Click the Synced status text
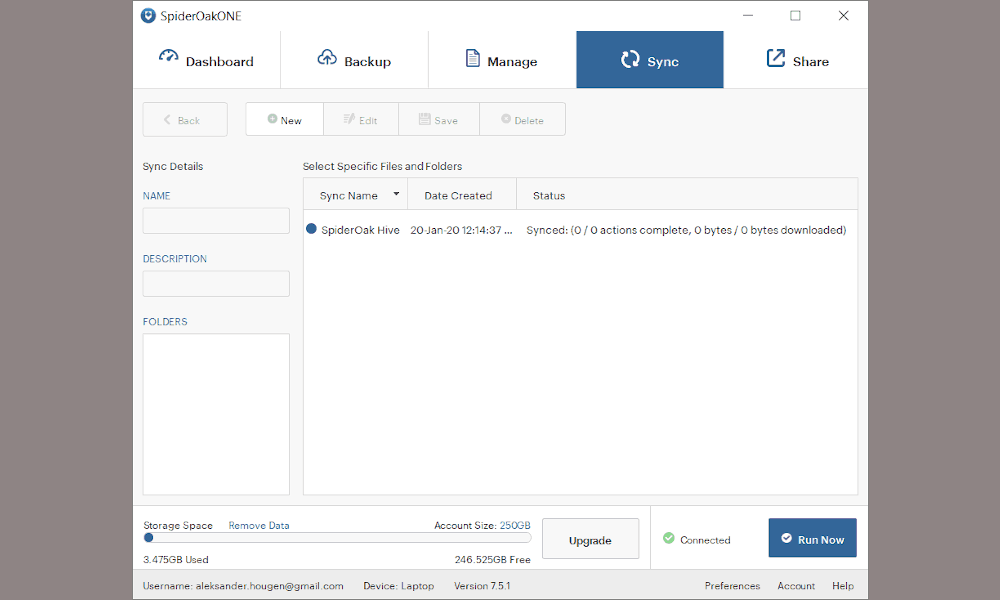This screenshot has width=1000, height=600. coord(686,230)
